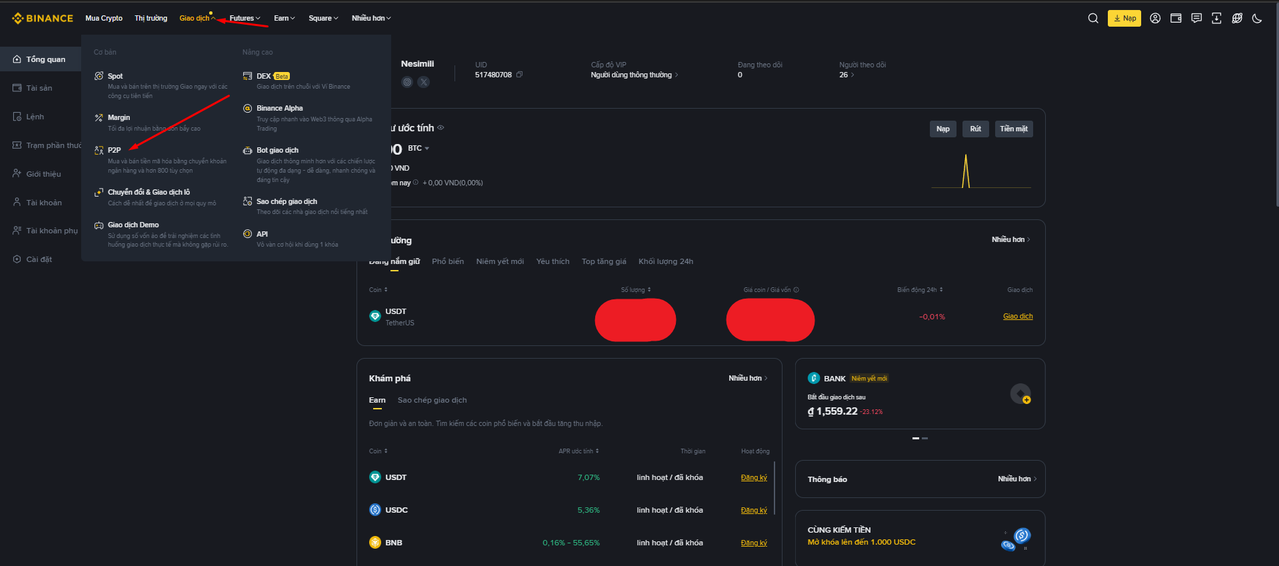Click Giao dịch link in USDT row
This screenshot has width=1279, height=566.
pyautogui.click(x=1018, y=316)
